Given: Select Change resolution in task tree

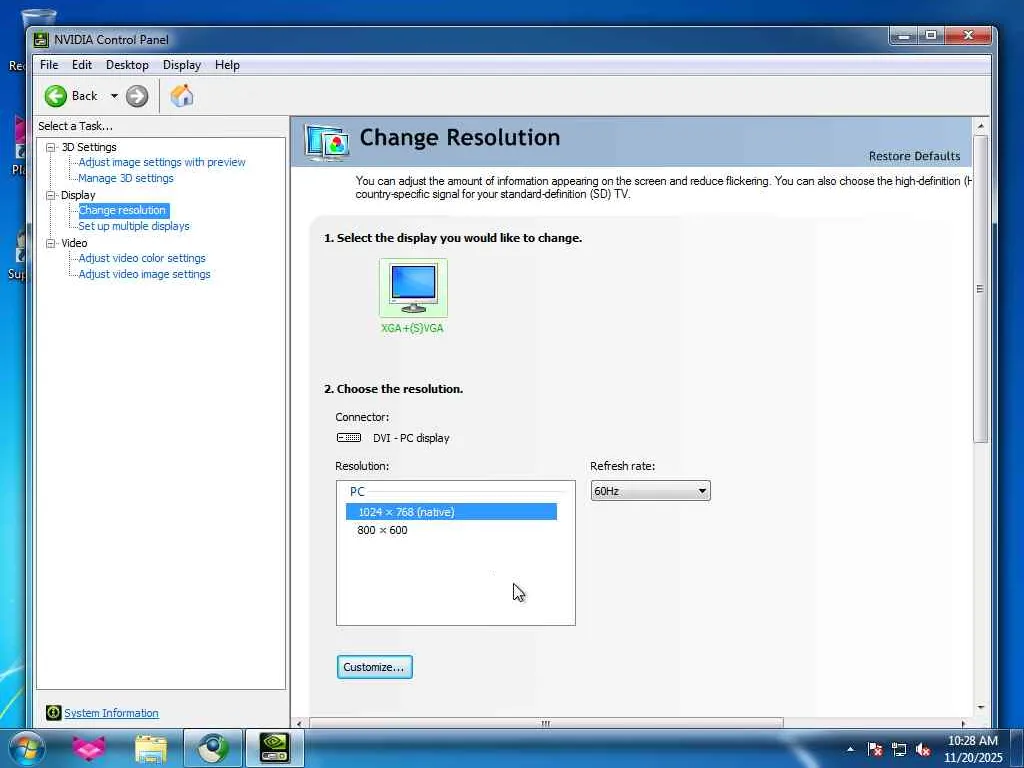Looking at the screenshot, I should (x=123, y=210).
